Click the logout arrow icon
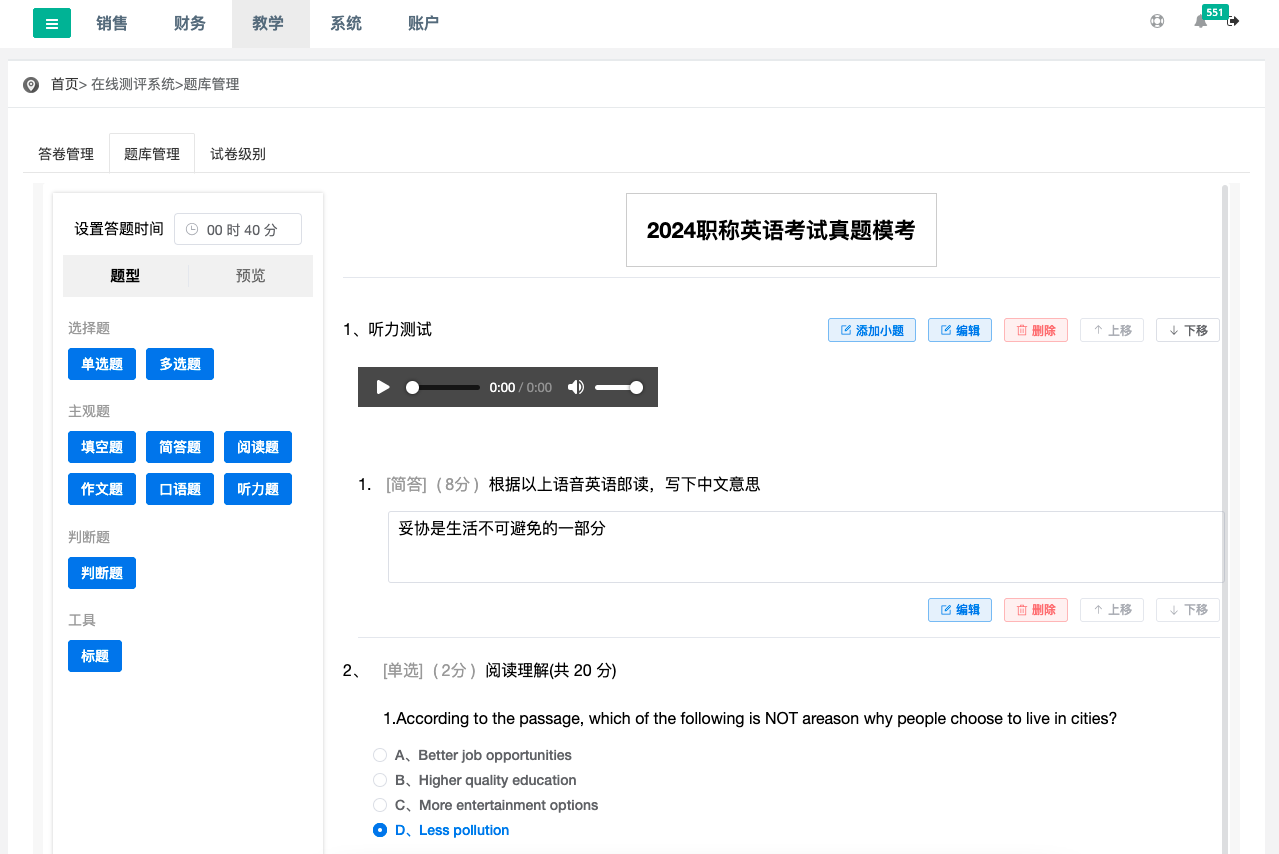1279x854 pixels. coord(1233,21)
